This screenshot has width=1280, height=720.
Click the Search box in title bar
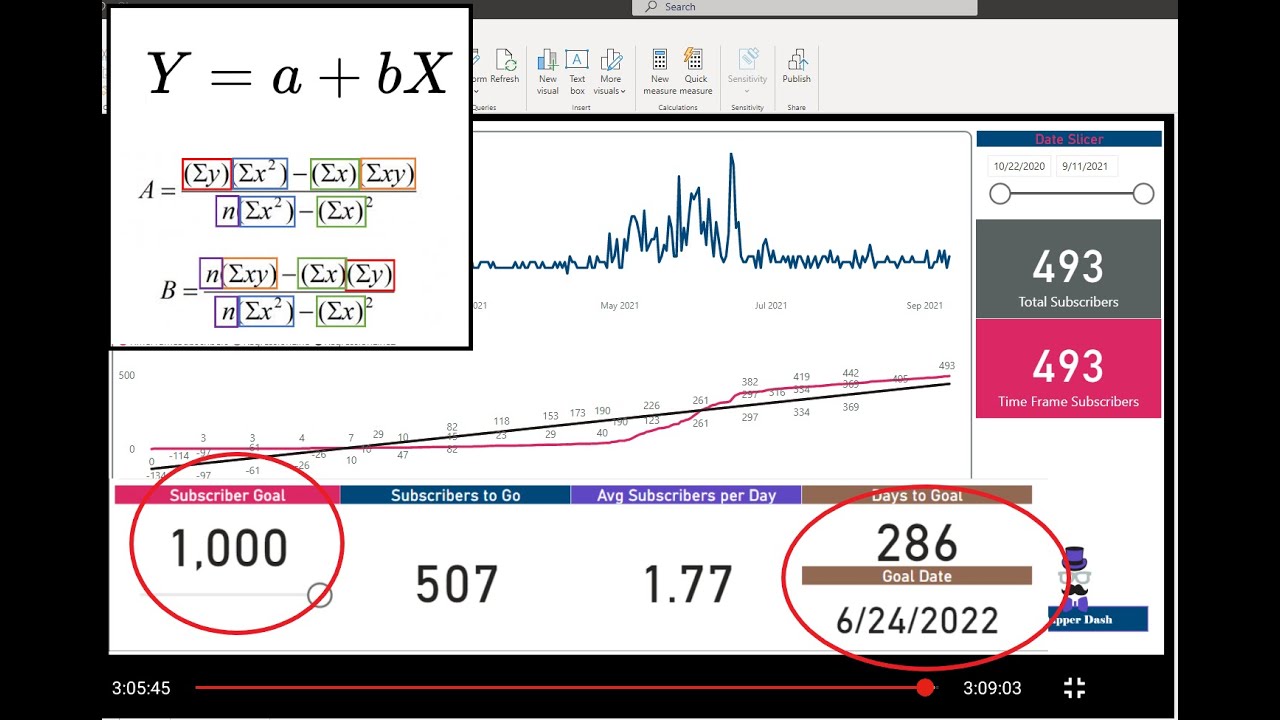[x=805, y=7]
